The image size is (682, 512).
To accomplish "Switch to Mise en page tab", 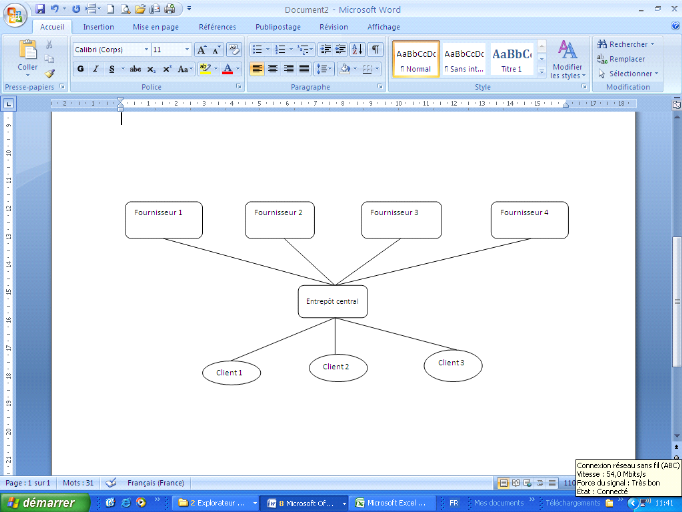I will 155,27.
